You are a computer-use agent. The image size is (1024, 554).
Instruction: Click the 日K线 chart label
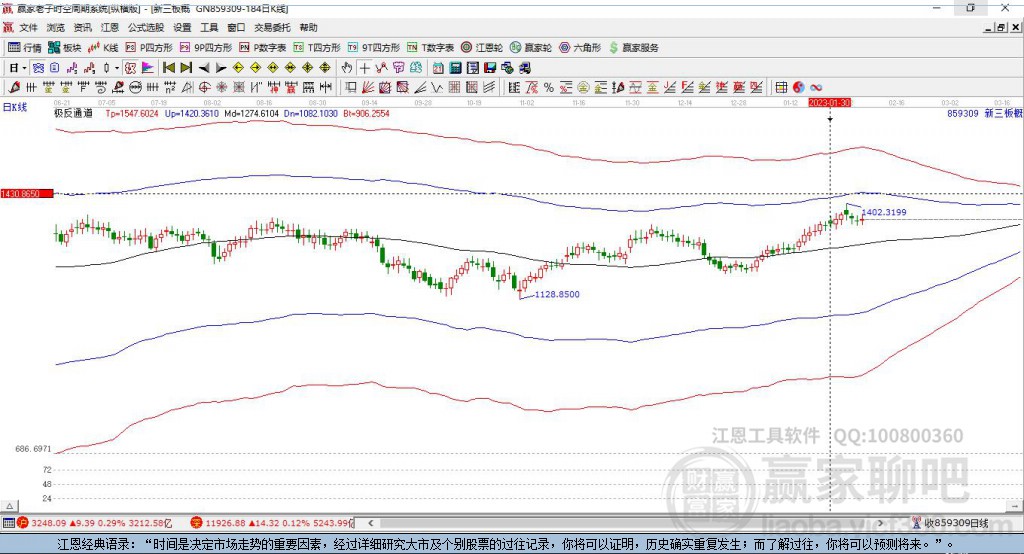[x=14, y=107]
